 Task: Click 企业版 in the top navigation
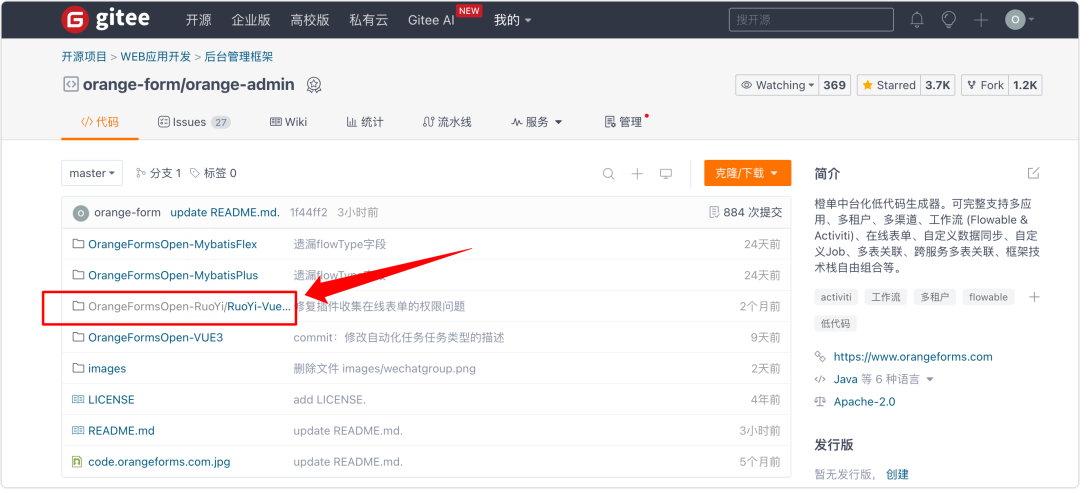[x=251, y=20]
